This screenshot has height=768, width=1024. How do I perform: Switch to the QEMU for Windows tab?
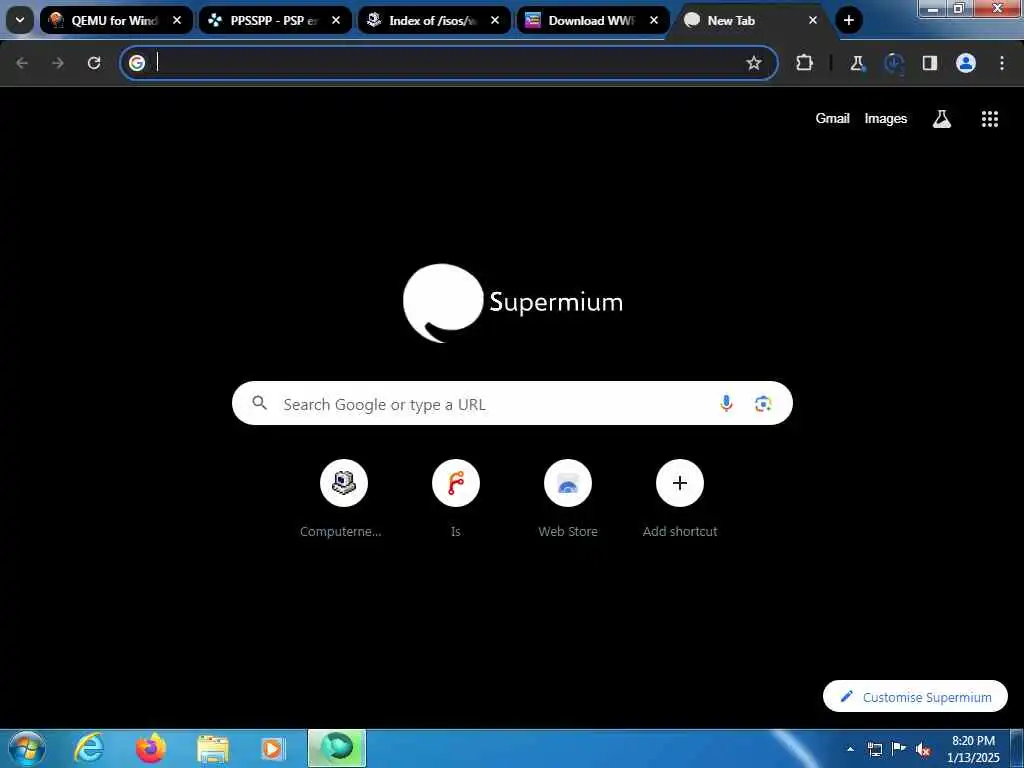tap(116, 20)
